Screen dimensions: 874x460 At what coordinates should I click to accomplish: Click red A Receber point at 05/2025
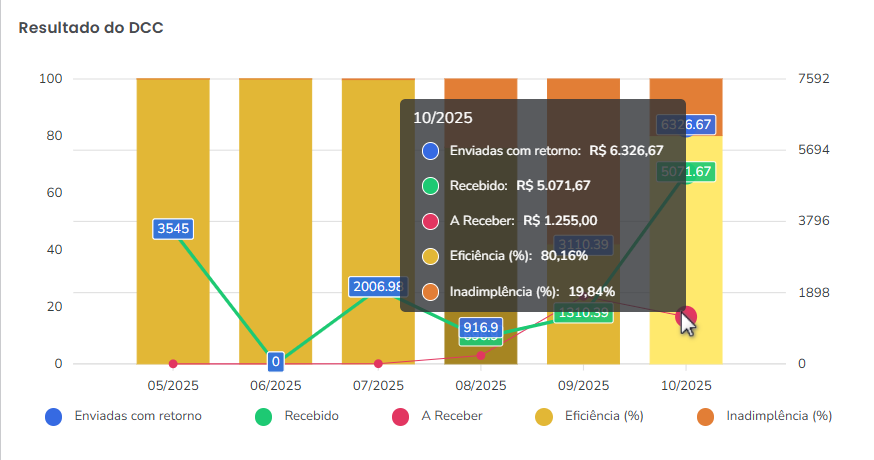173,364
